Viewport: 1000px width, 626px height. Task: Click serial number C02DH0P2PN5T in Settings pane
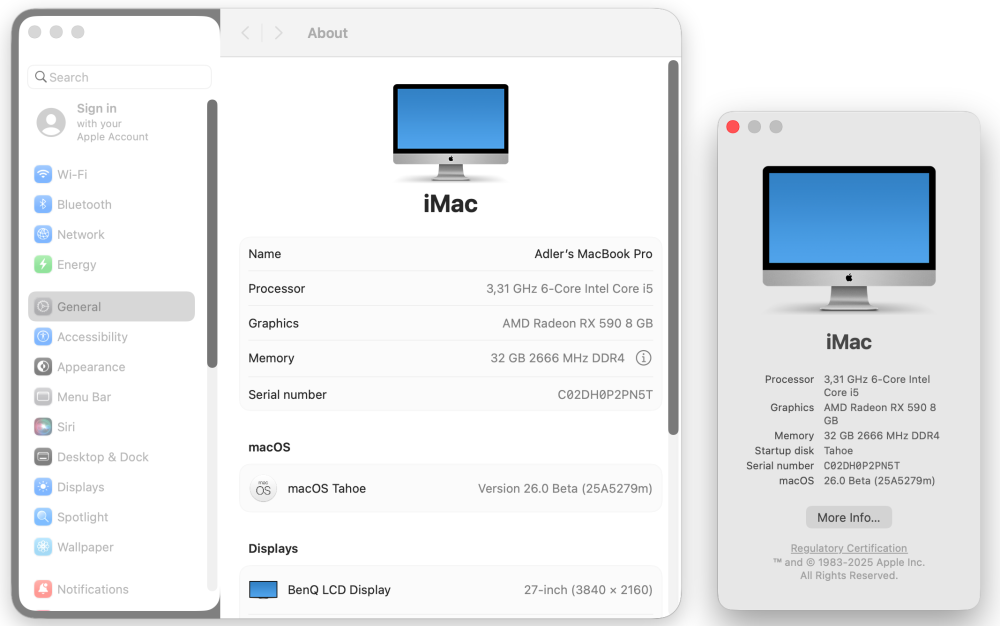click(x=605, y=395)
